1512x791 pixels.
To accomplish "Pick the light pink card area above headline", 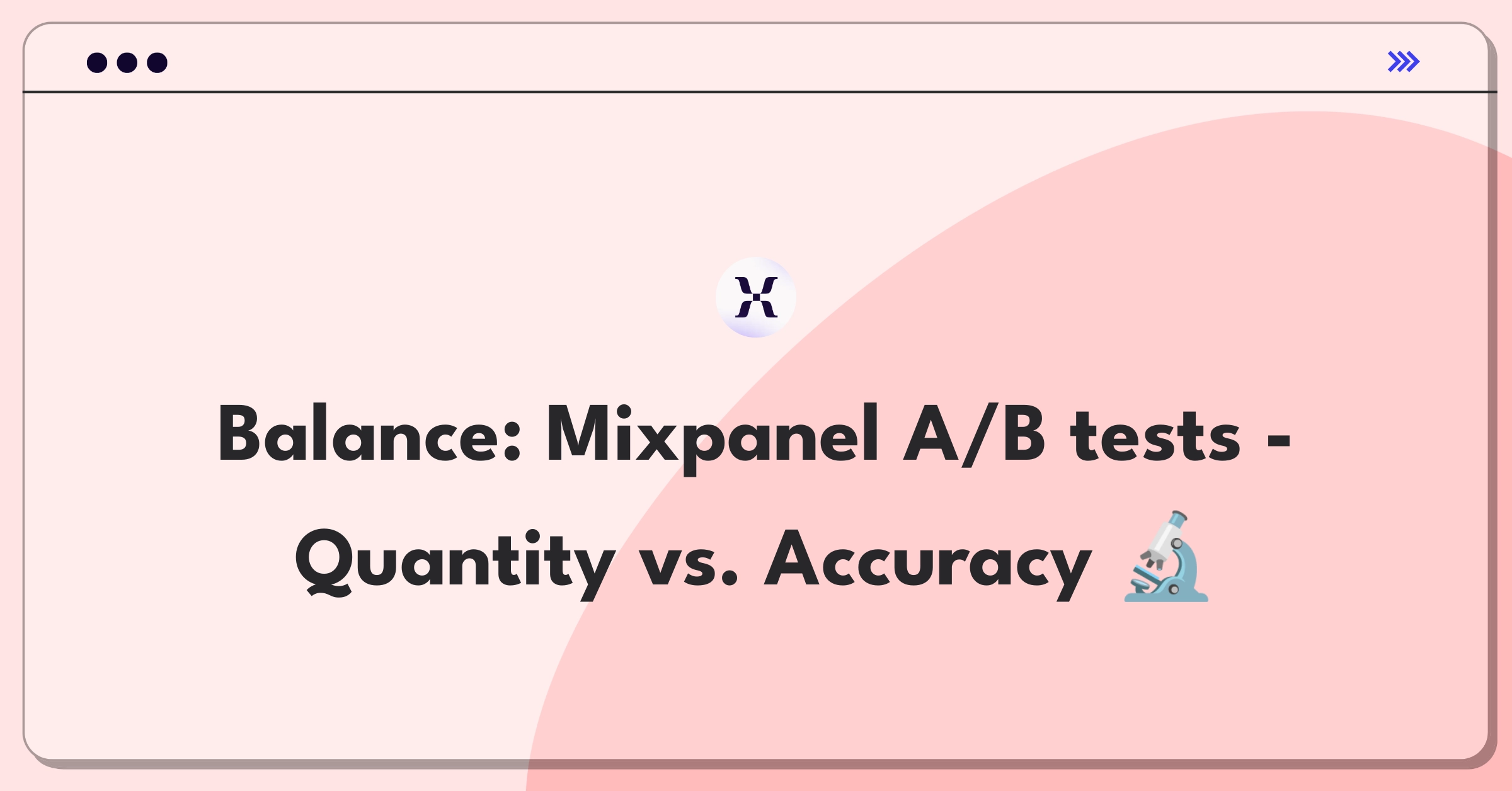I will point(441,220).
